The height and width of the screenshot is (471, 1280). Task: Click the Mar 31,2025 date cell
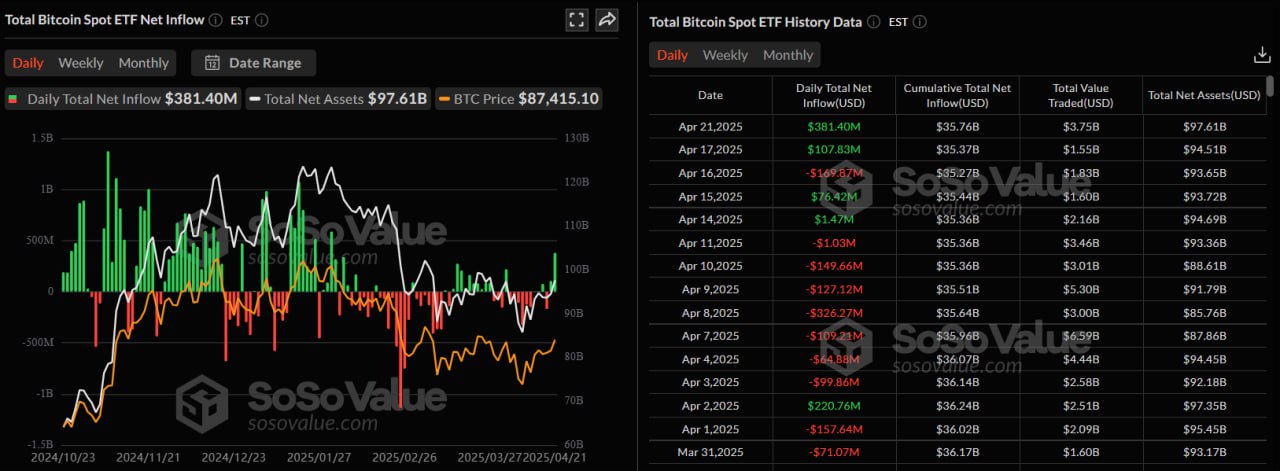pyautogui.click(x=710, y=452)
